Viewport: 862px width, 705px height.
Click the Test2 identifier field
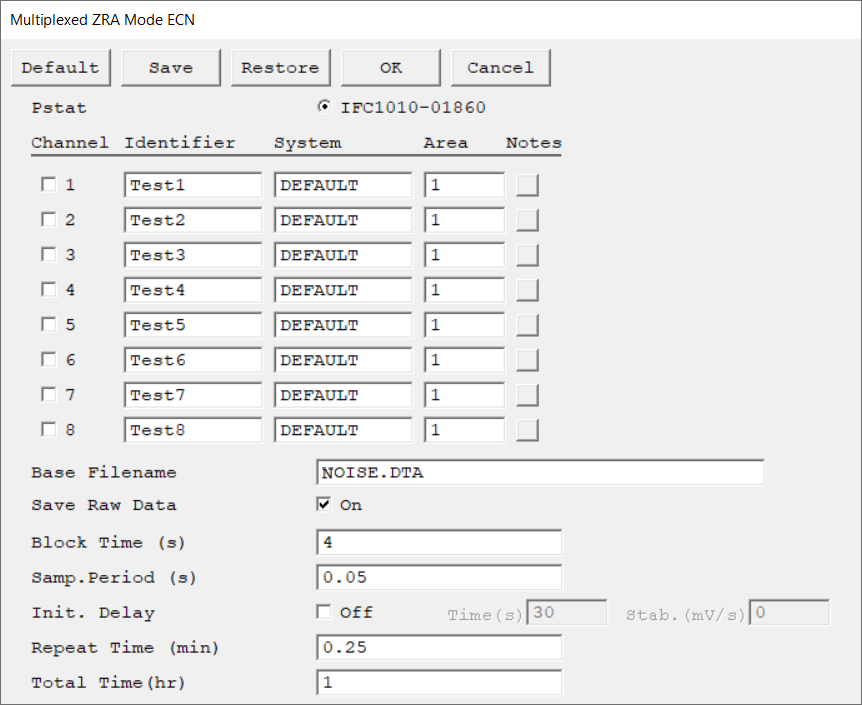click(193, 220)
